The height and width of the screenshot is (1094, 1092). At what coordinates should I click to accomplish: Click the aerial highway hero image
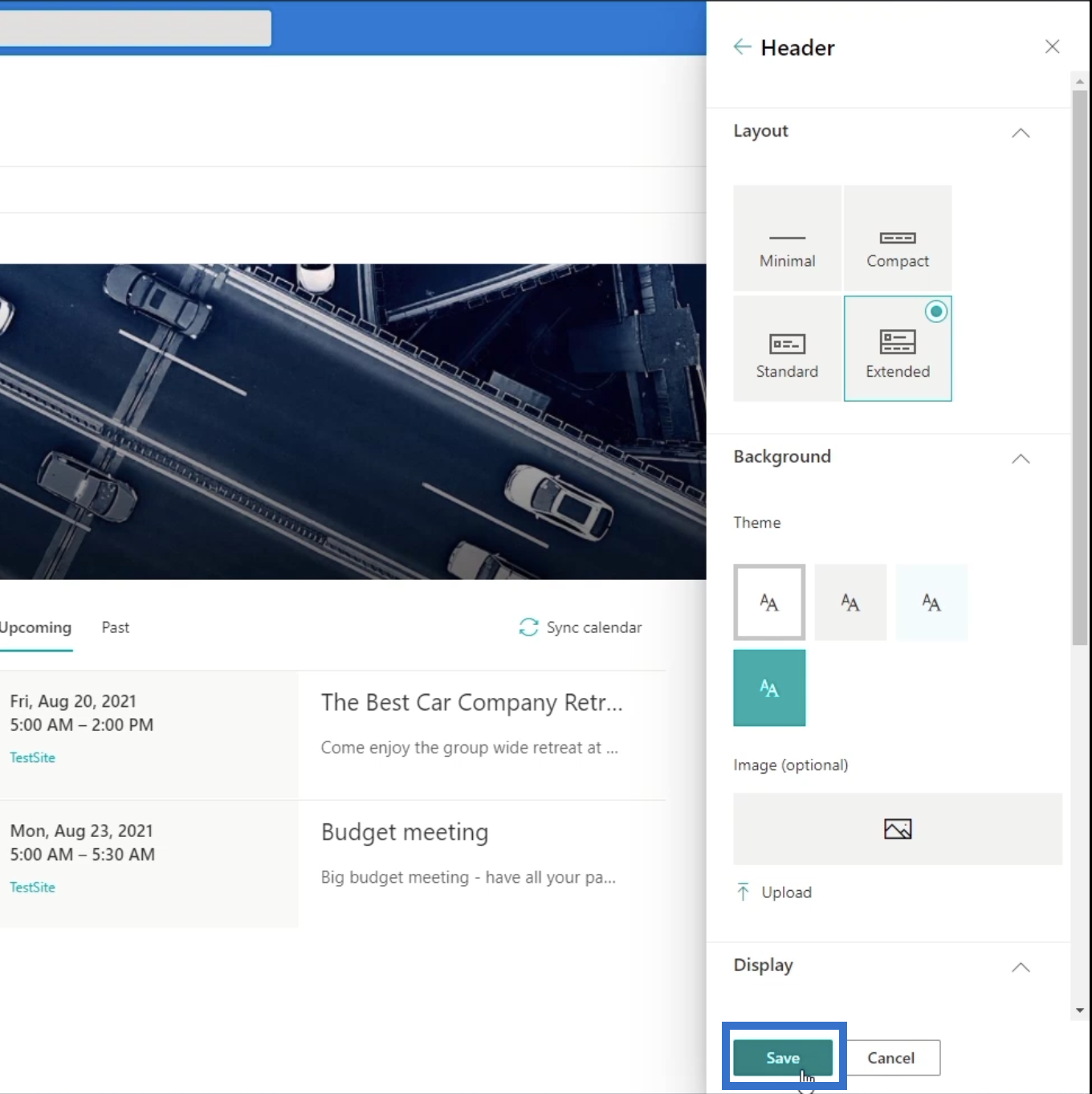point(353,422)
